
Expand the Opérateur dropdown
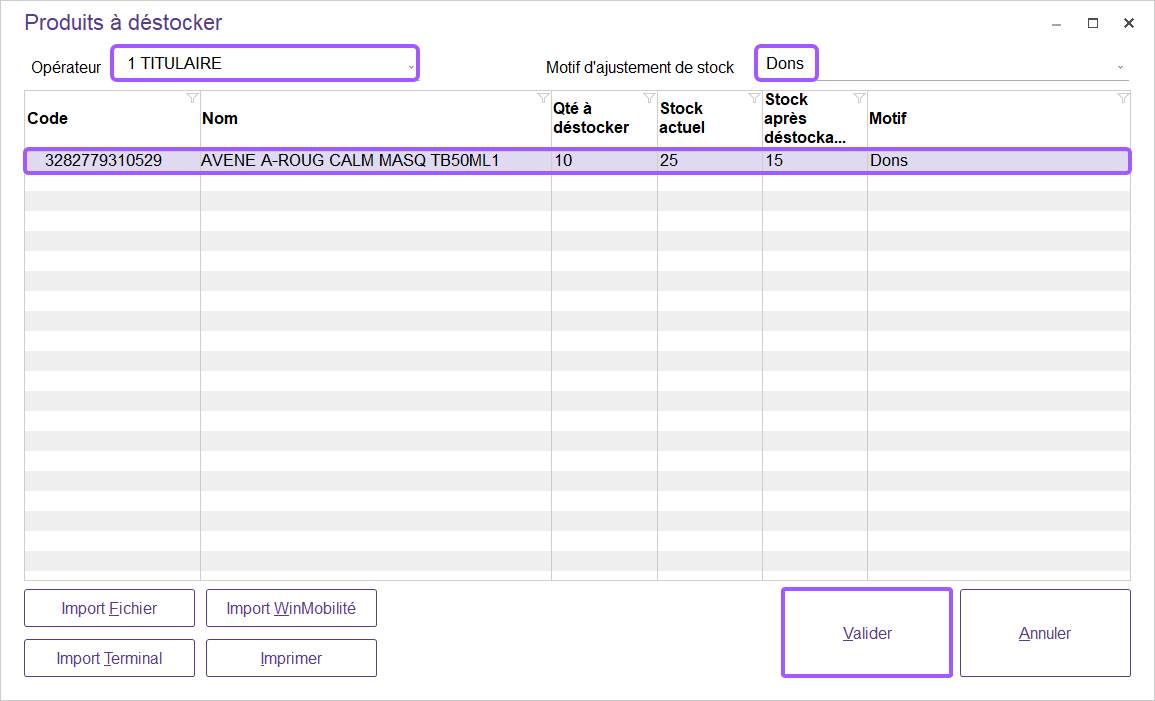coord(410,65)
